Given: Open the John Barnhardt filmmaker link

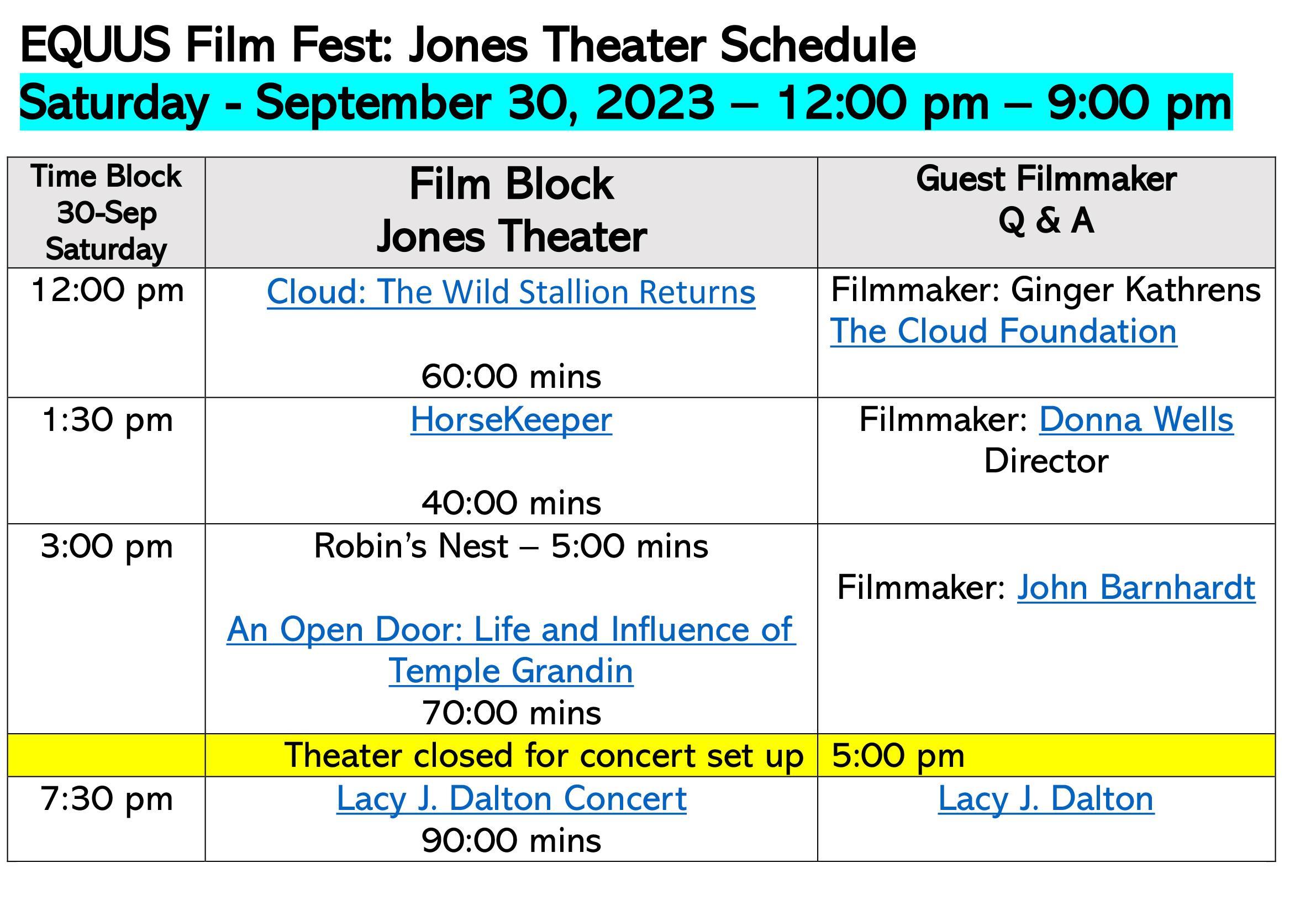Looking at the screenshot, I should coord(1135,587).
